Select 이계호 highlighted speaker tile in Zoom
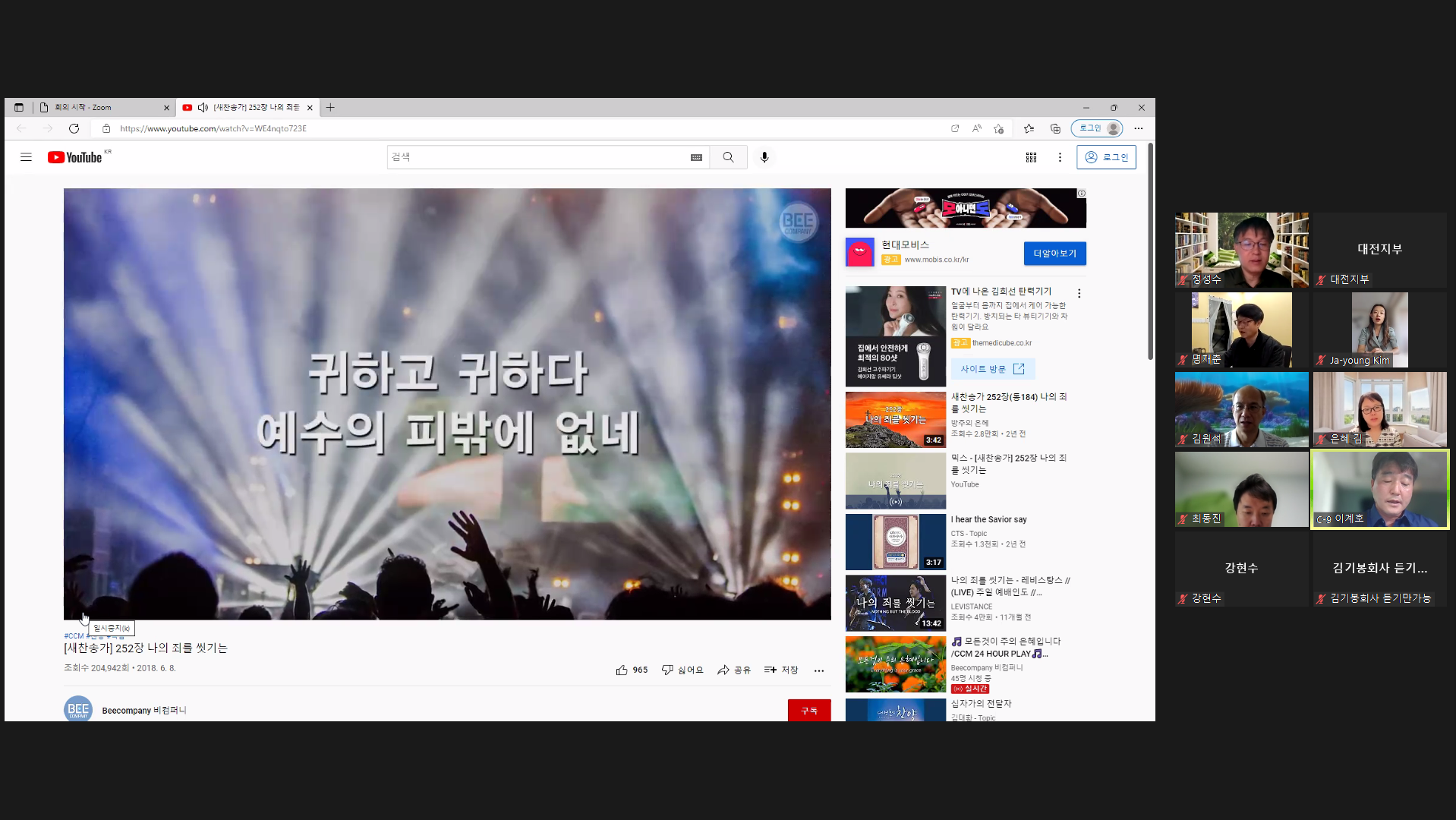The height and width of the screenshot is (820, 1456). (1380, 489)
